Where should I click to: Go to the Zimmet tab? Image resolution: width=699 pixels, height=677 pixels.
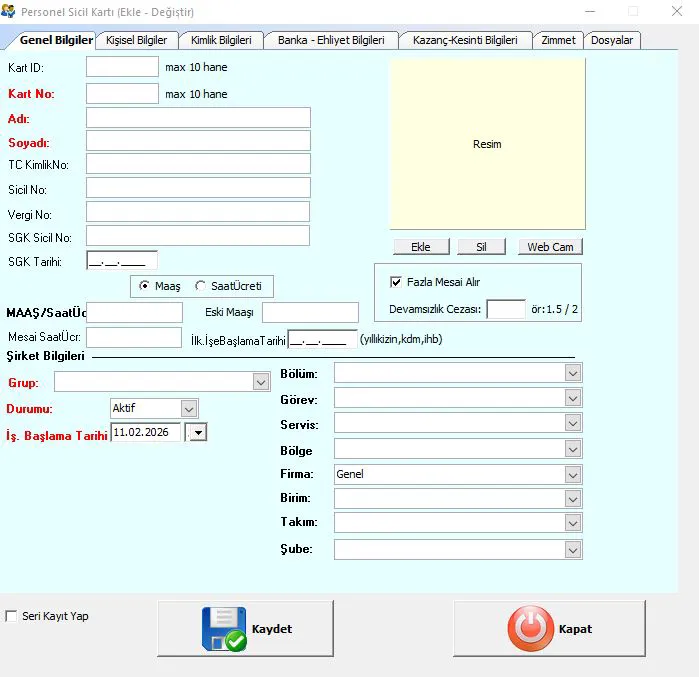(x=558, y=40)
